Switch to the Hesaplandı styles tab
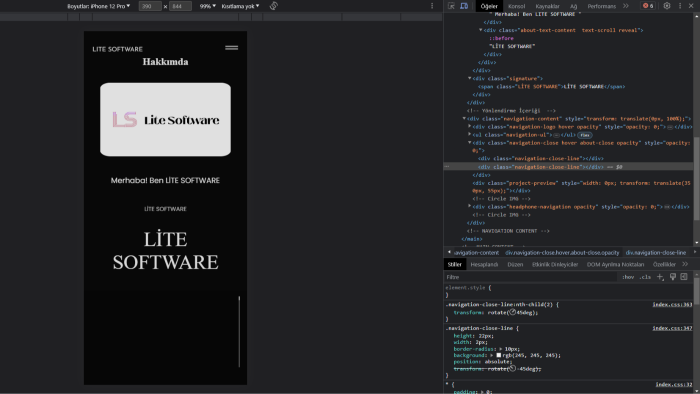 (x=484, y=265)
